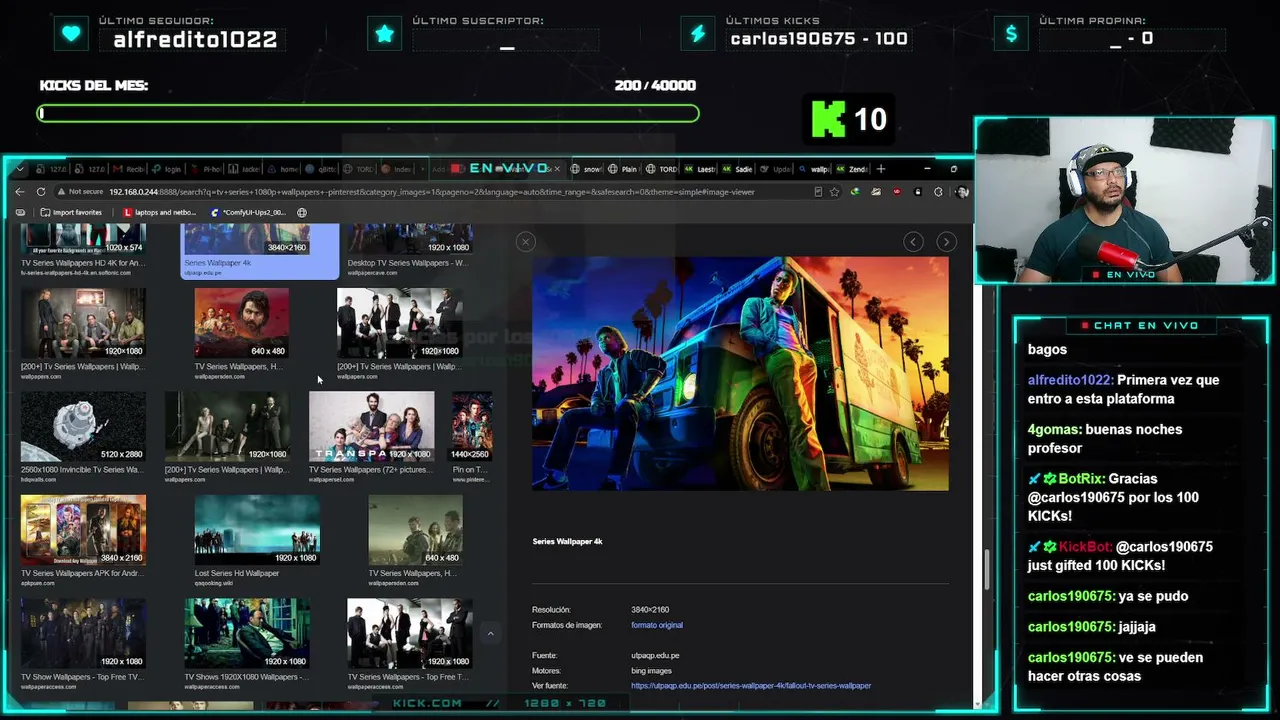The height and width of the screenshot is (720, 1280).
Task: Go to the next image in viewer
Action: pyautogui.click(x=946, y=241)
